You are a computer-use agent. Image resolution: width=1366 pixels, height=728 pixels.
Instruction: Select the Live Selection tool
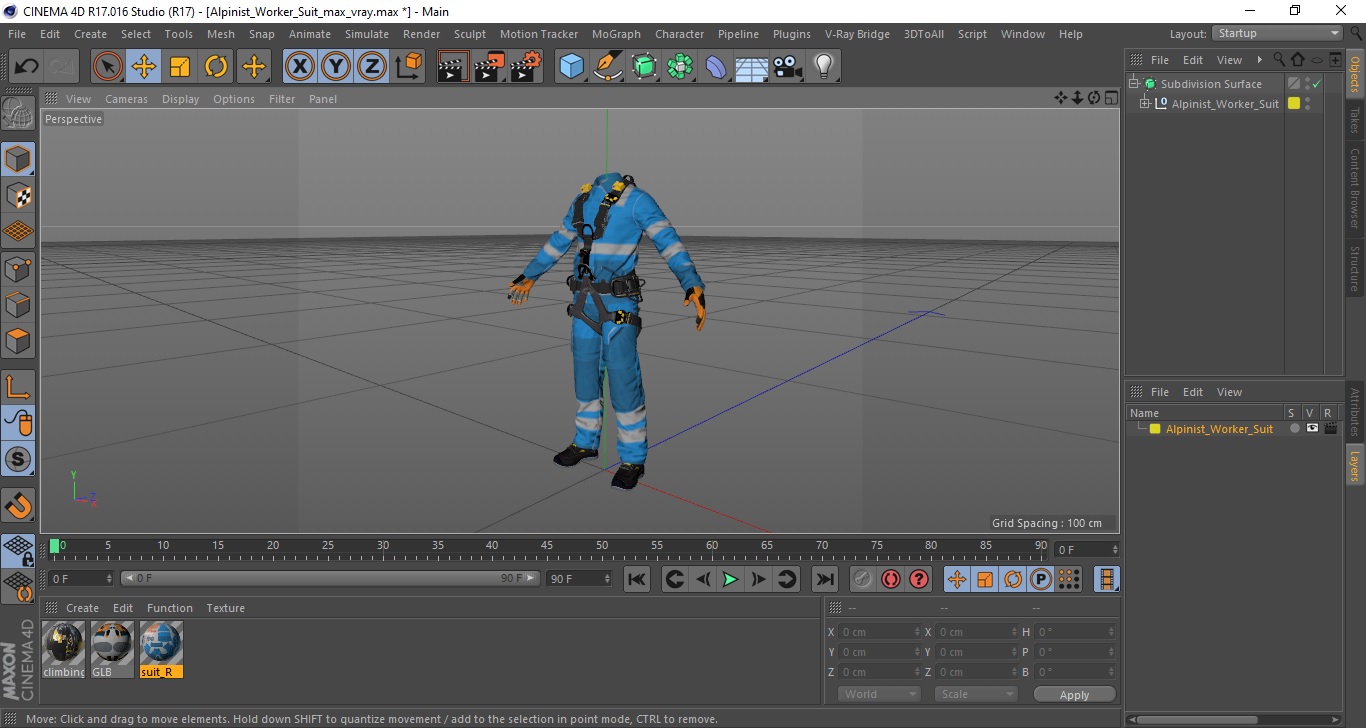[x=108, y=67]
